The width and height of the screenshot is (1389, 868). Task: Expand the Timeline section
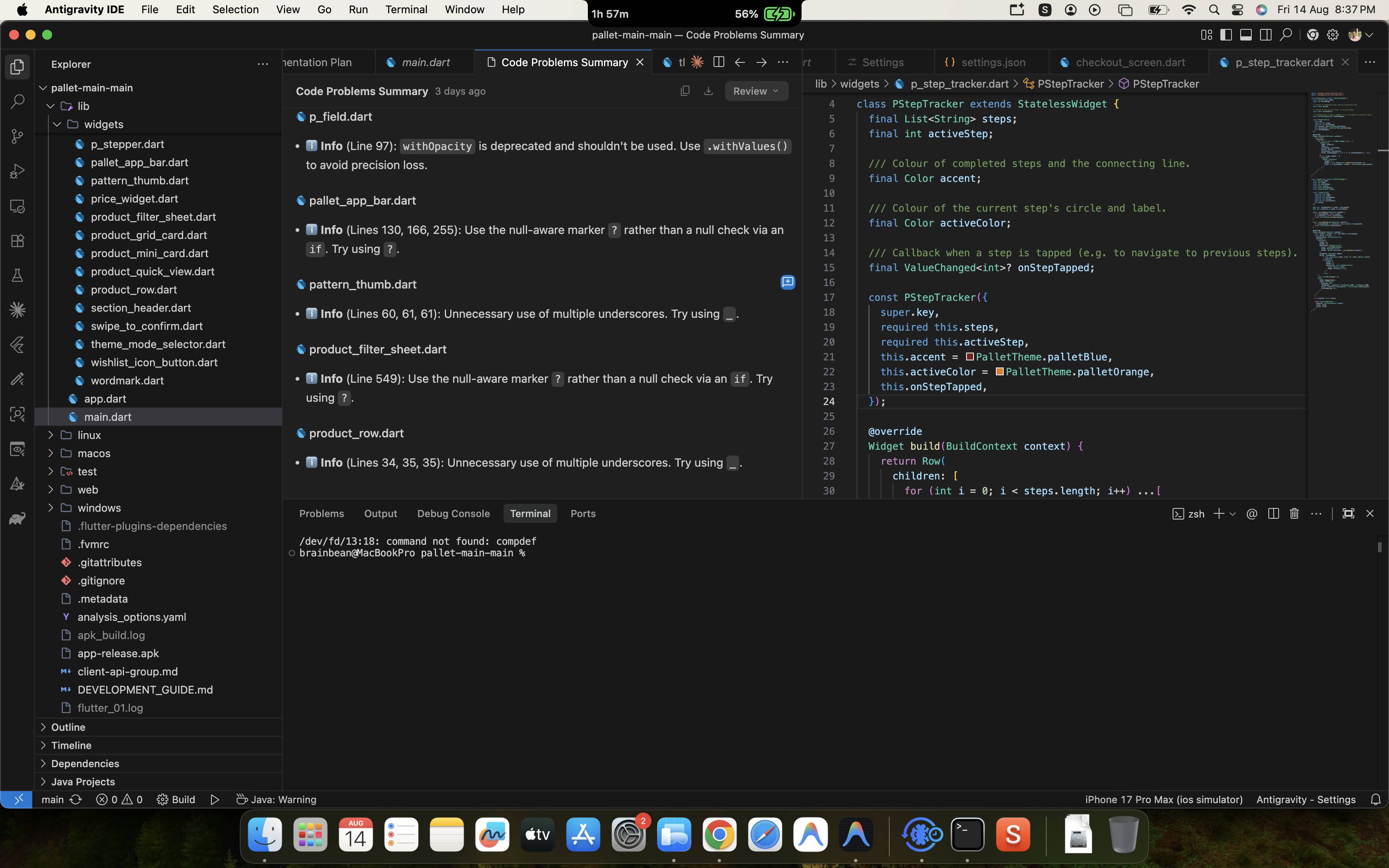click(71, 745)
